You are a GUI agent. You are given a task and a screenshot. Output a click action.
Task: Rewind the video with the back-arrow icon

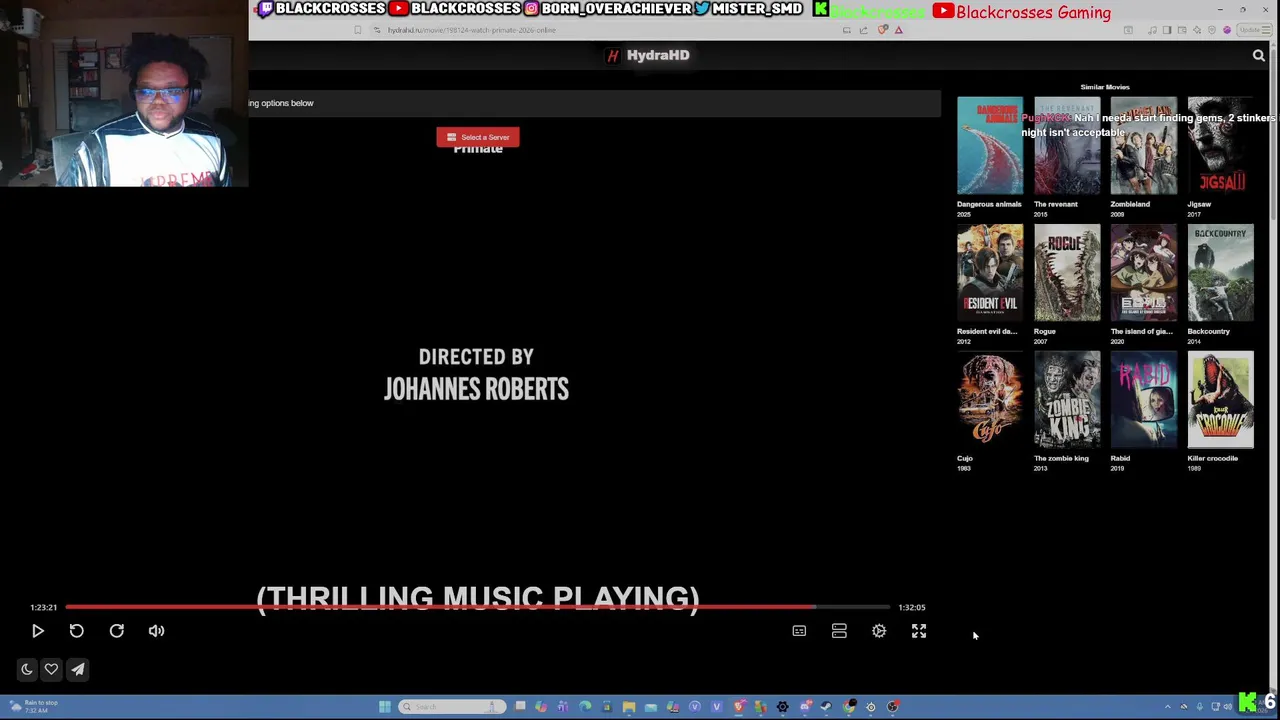coord(77,631)
